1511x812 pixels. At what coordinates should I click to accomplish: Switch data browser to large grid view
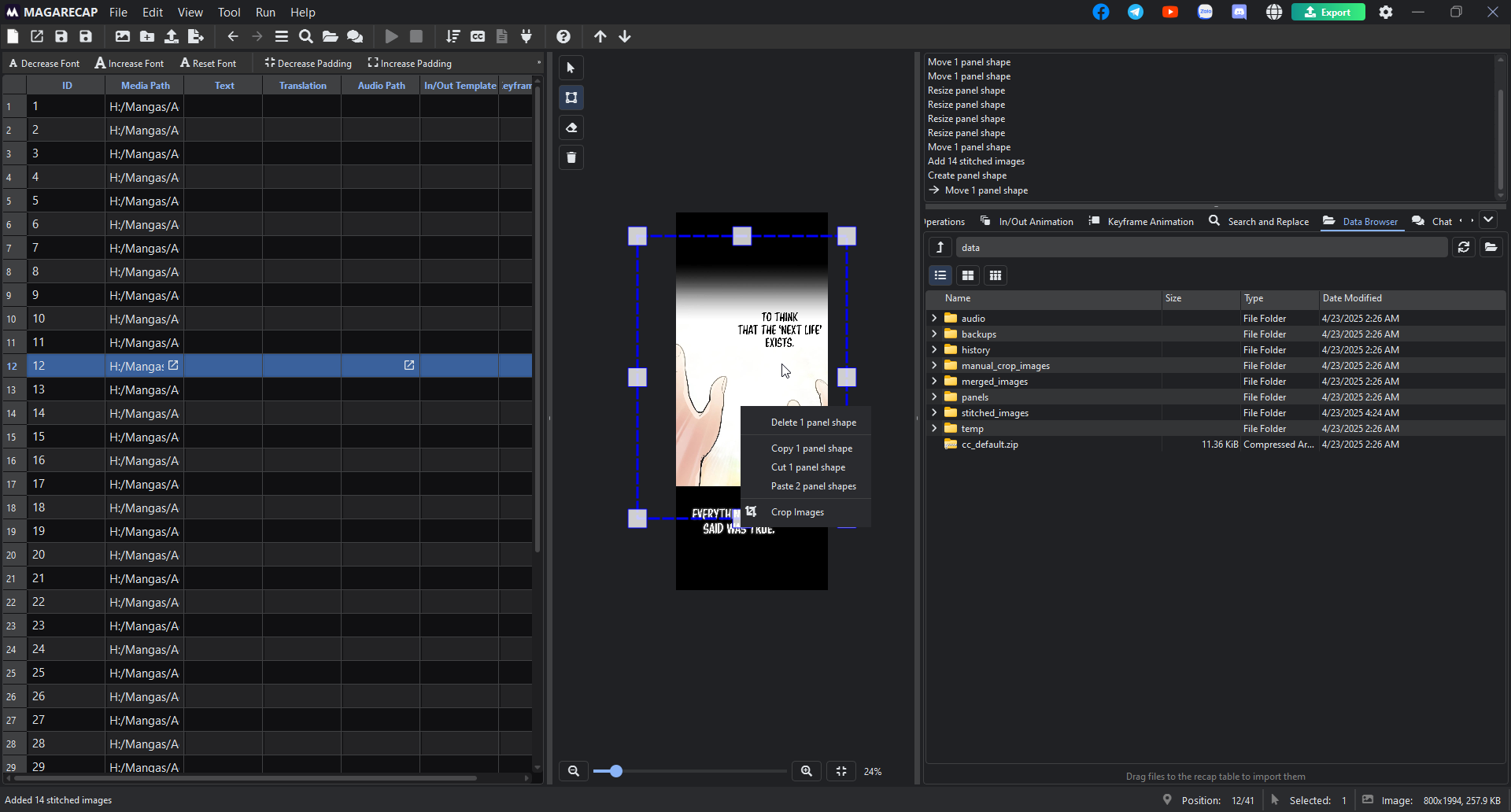968,275
